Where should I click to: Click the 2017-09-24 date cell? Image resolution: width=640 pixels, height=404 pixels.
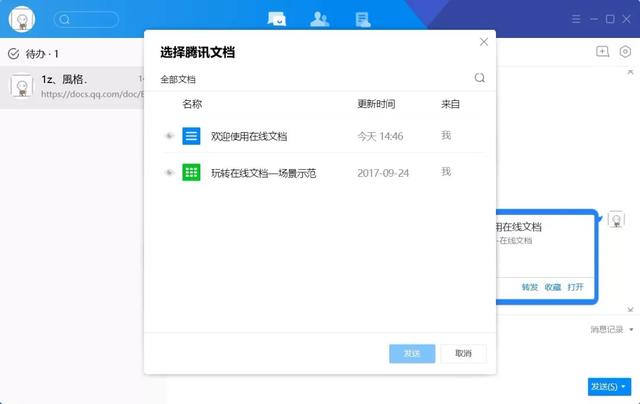(x=383, y=173)
